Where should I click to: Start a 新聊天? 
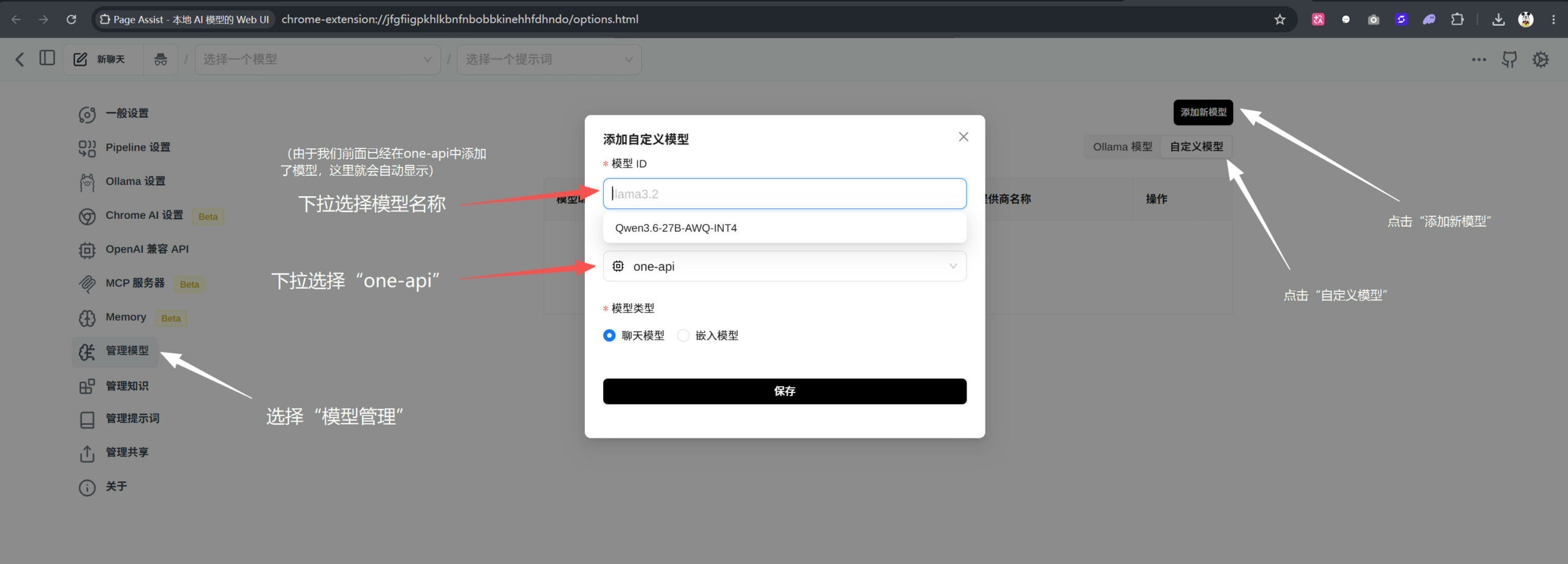[103, 59]
